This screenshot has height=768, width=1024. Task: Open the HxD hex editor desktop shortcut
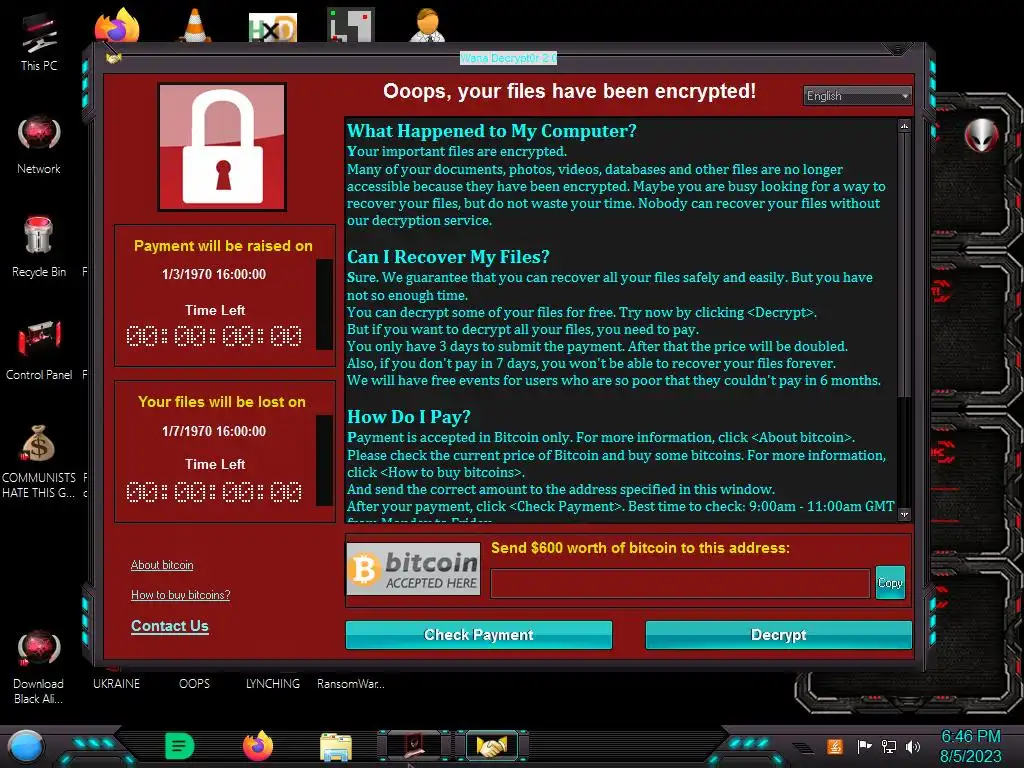coord(272,27)
